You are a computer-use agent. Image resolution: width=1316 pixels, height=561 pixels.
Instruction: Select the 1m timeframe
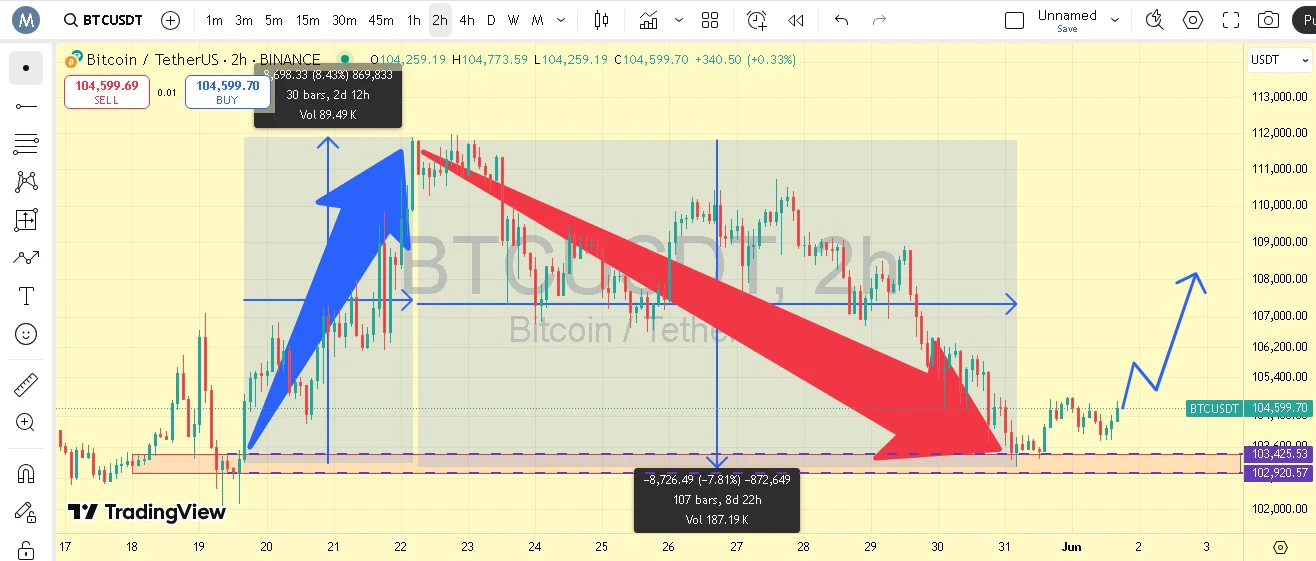point(214,20)
